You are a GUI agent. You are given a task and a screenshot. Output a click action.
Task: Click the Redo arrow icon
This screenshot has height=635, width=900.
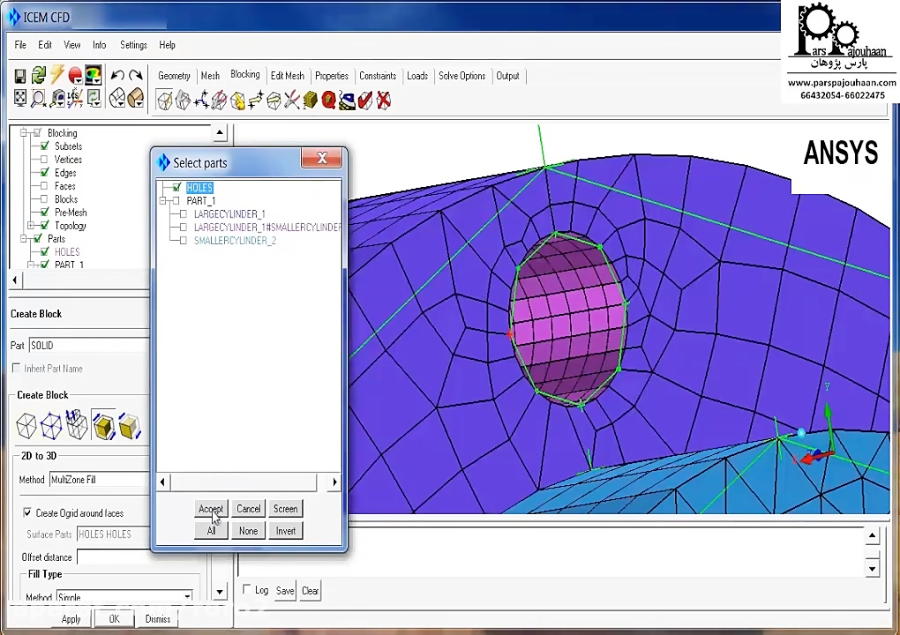click(136, 75)
